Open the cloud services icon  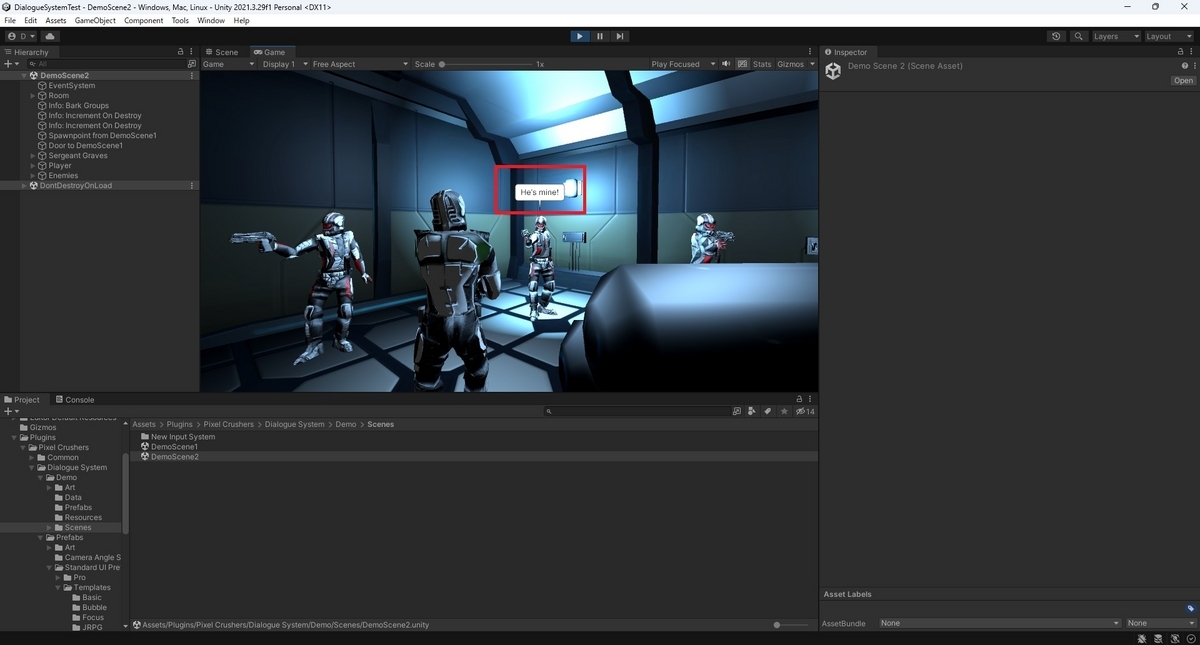(50, 36)
